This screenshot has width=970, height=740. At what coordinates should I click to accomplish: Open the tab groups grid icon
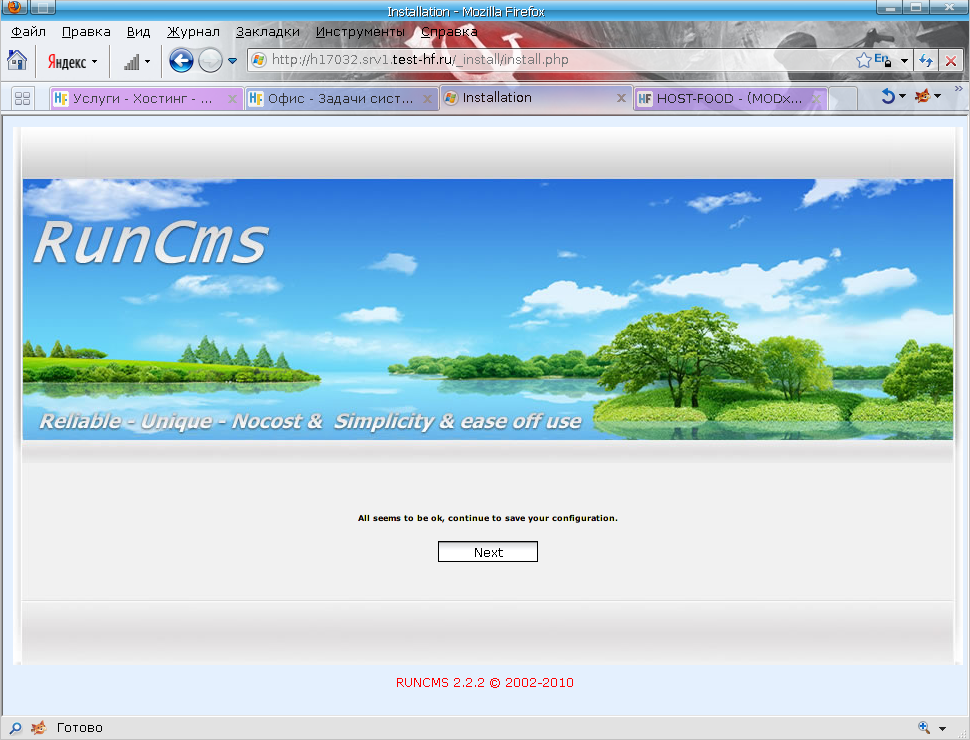pos(22,98)
